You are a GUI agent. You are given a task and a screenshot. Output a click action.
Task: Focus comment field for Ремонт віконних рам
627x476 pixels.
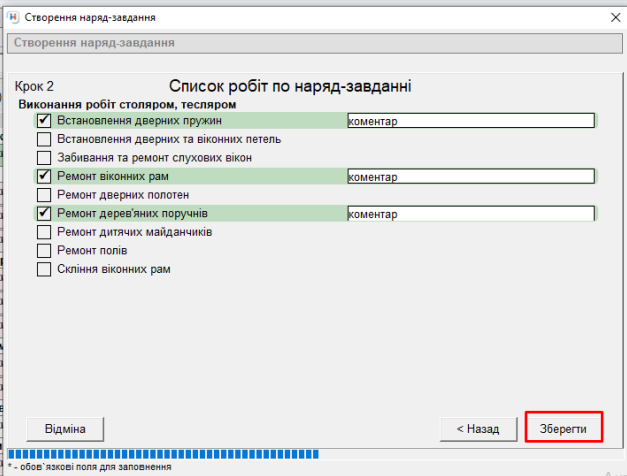point(469,177)
